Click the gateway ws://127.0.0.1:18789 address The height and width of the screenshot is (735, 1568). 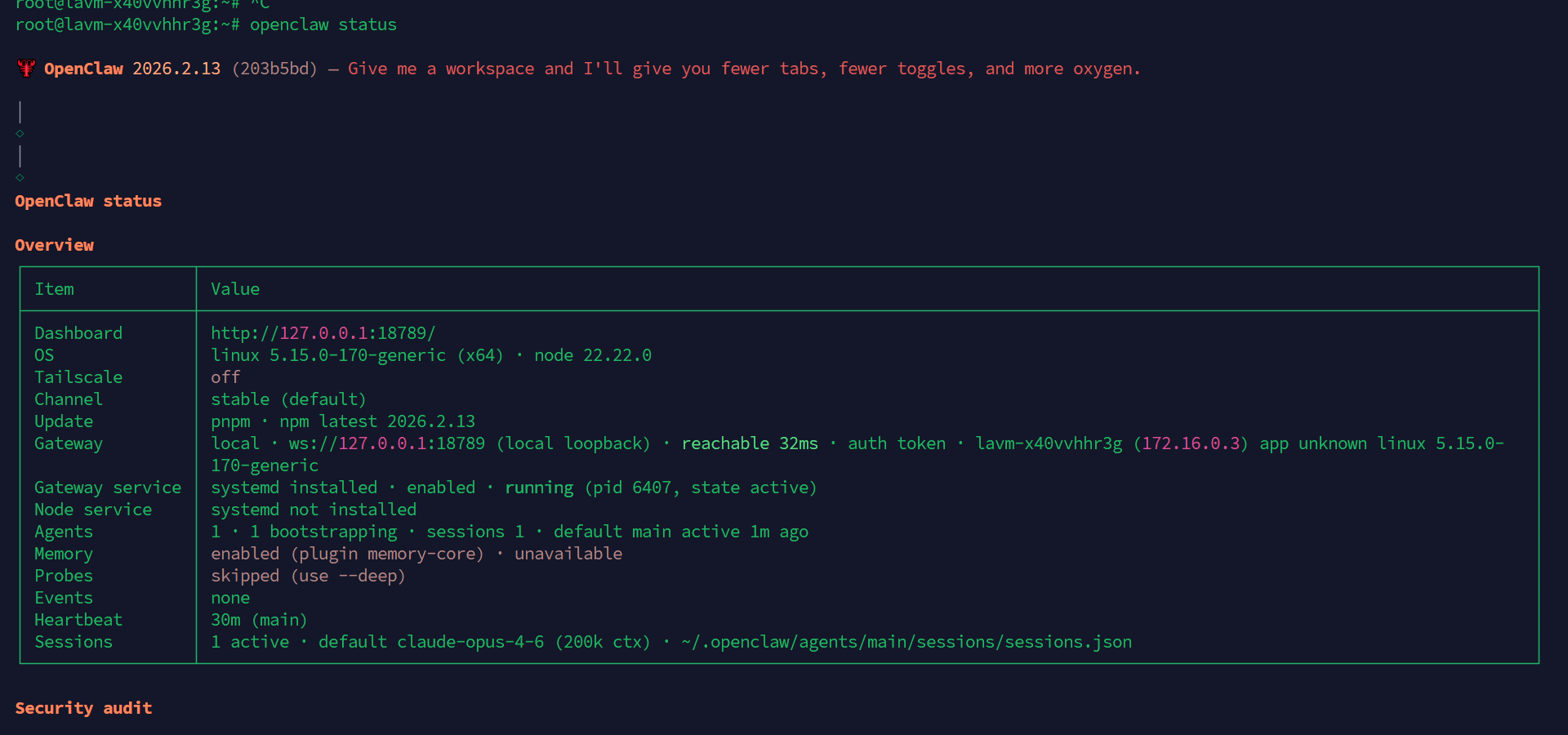[387, 443]
